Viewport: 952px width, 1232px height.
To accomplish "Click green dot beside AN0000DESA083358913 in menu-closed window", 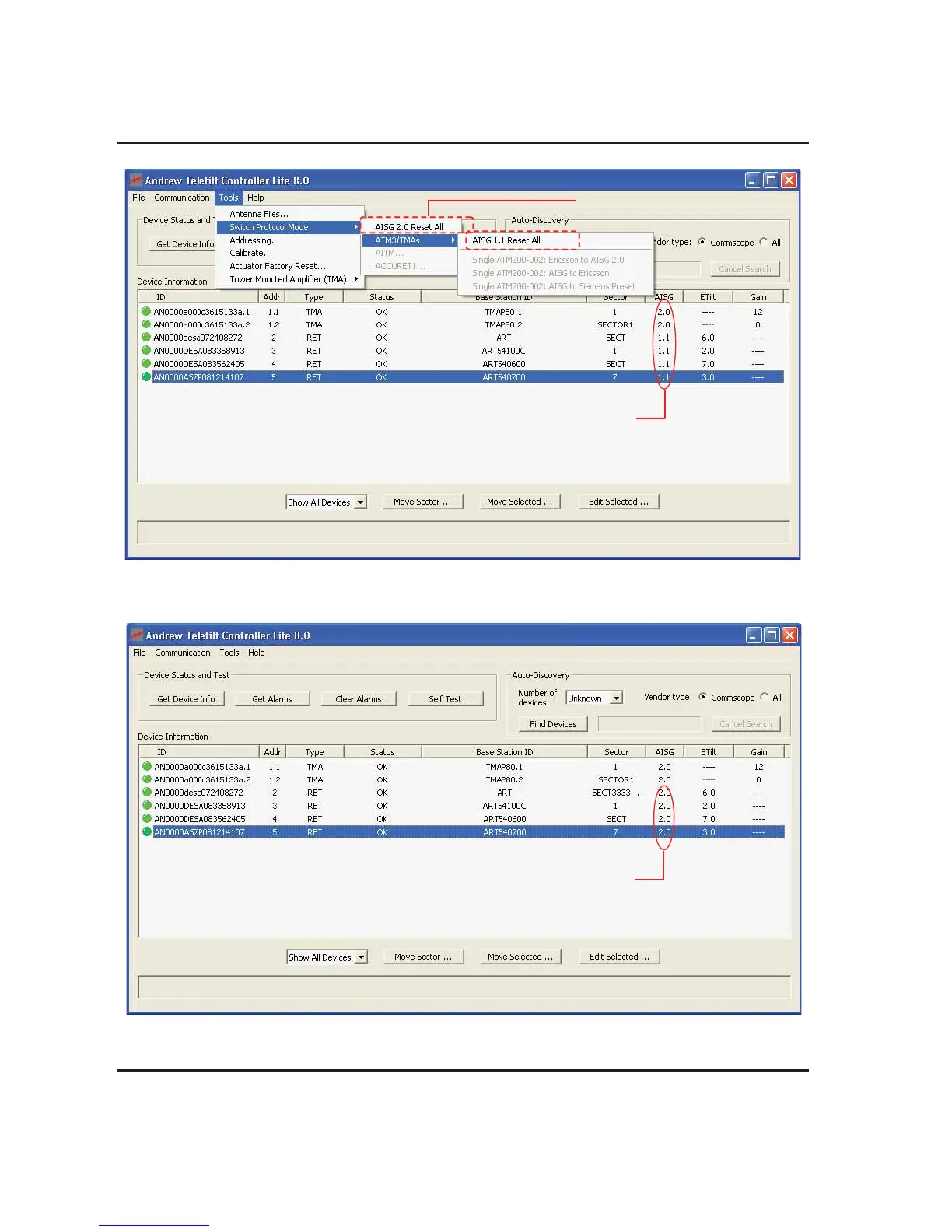I will [x=147, y=806].
